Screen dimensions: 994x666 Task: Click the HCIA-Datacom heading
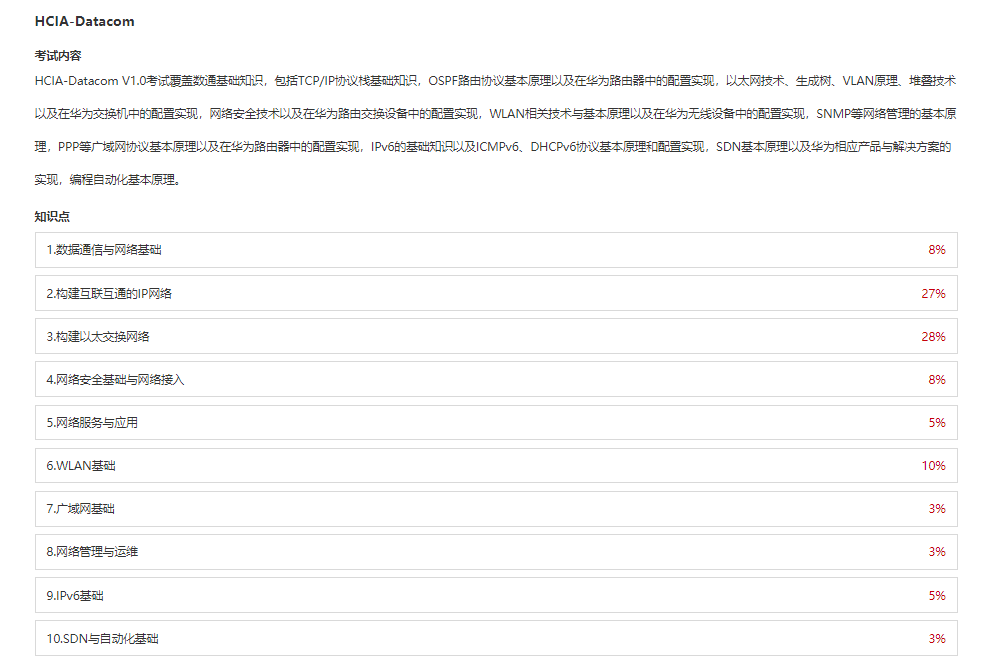point(84,22)
